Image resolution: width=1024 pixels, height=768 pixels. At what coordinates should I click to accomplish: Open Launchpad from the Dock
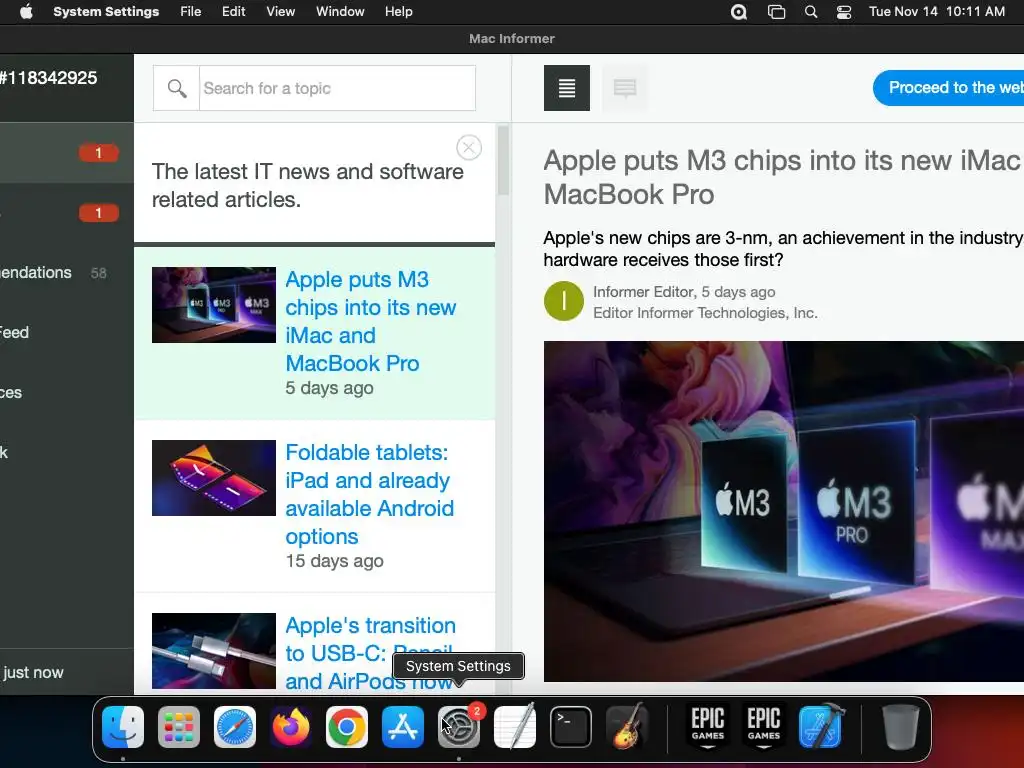click(x=179, y=727)
